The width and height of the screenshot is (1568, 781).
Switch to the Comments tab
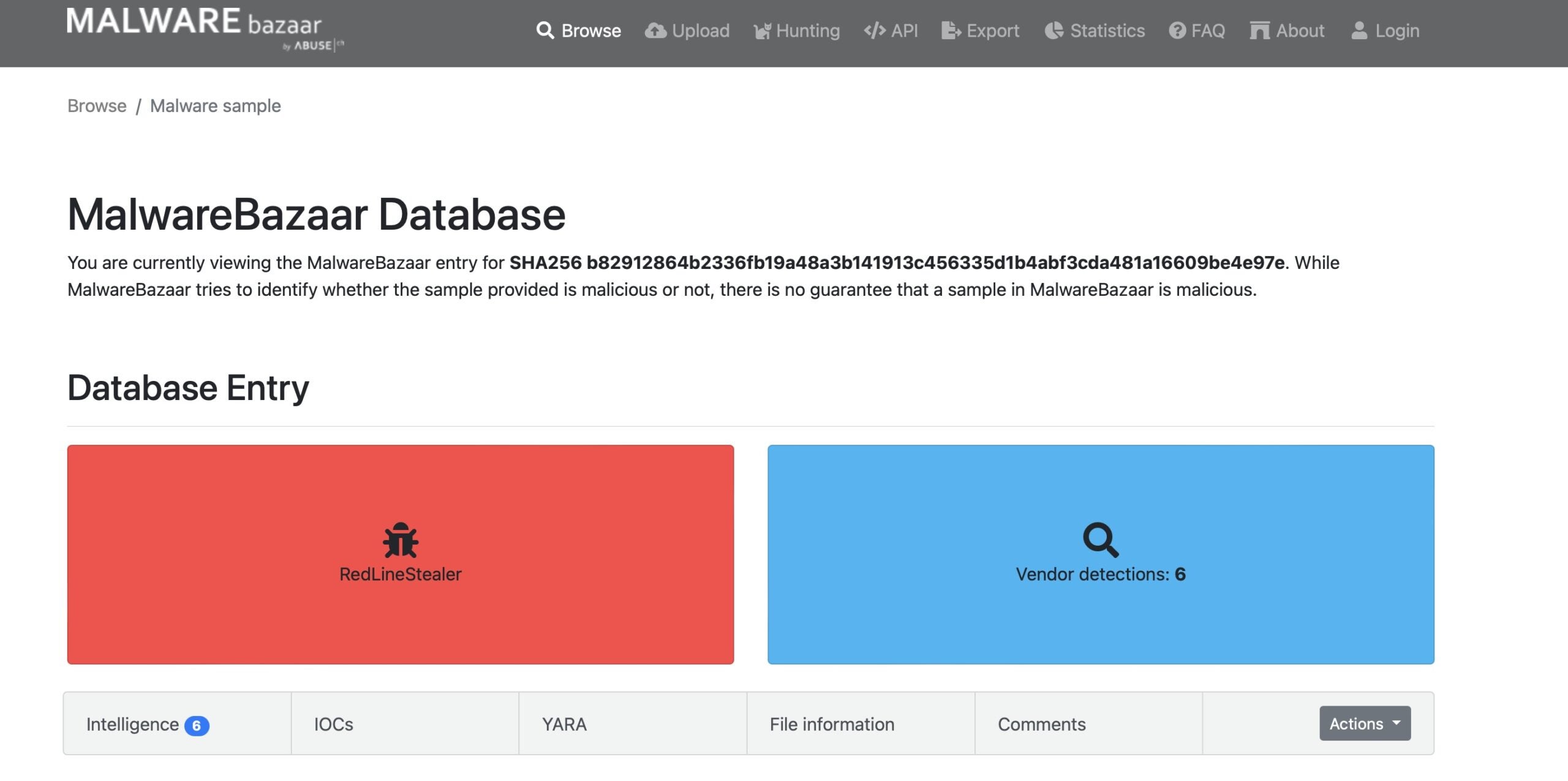tap(1041, 724)
